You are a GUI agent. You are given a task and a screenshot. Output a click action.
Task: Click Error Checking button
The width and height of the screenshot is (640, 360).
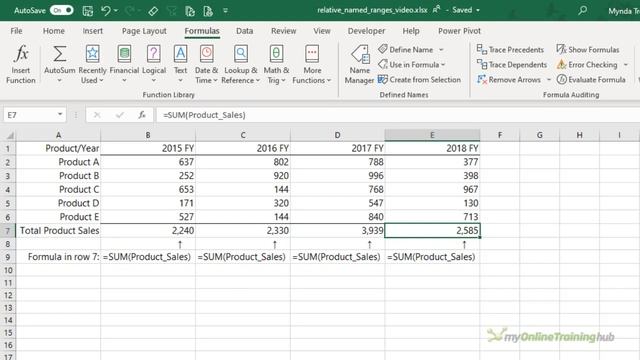(x=587, y=65)
